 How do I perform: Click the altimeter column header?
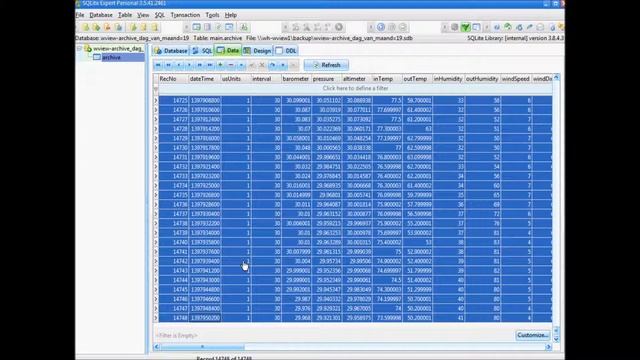pos(357,79)
